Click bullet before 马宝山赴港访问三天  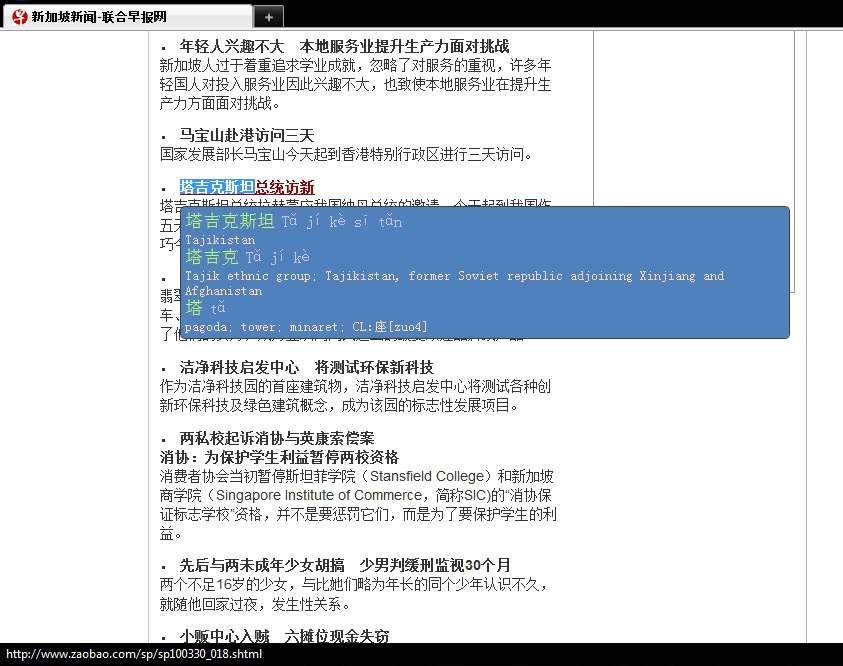pos(163,136)
